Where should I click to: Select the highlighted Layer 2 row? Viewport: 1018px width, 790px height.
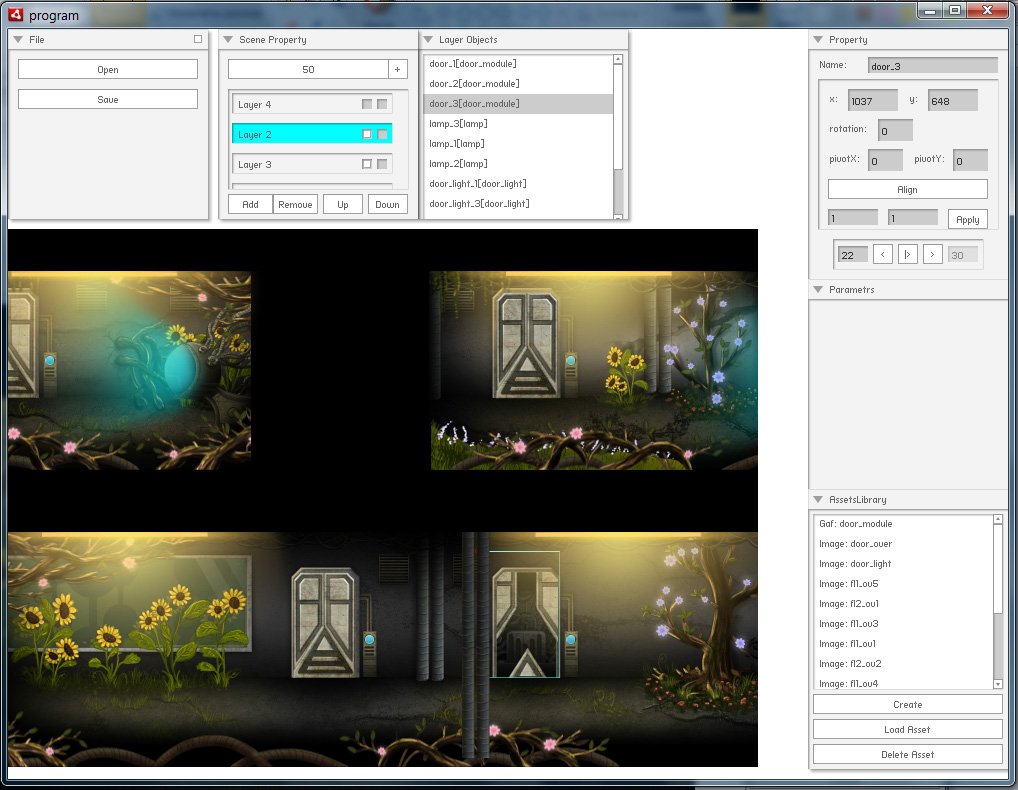click(x=312, y=134)
